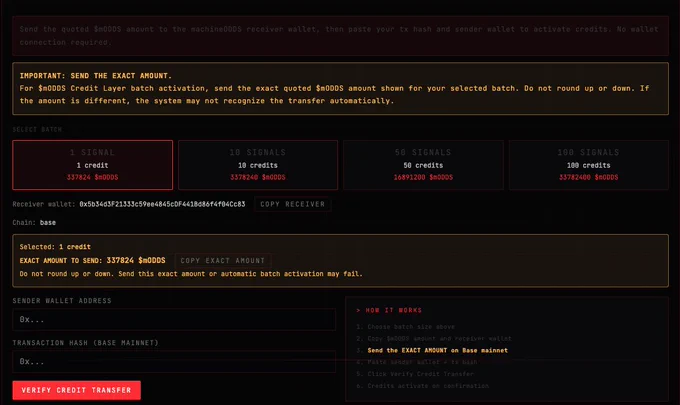Click the 'How It Works' heading
This screenshot has width=680, height=405.
(389, 310)
